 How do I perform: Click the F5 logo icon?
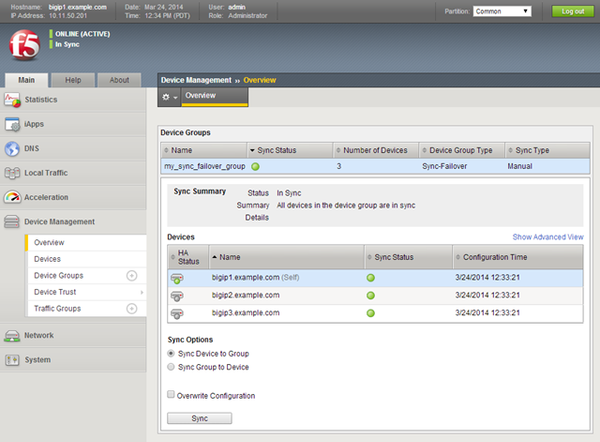point(22,47)
